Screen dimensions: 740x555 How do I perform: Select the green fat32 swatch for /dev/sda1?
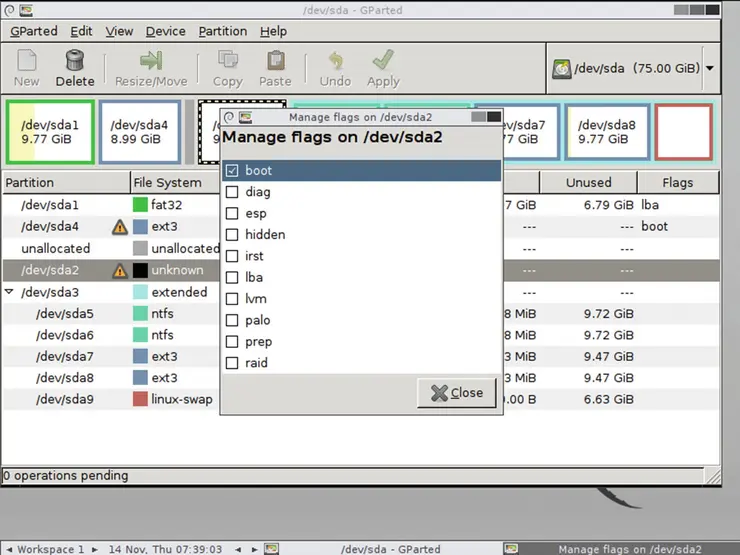(x=141, y=205)
